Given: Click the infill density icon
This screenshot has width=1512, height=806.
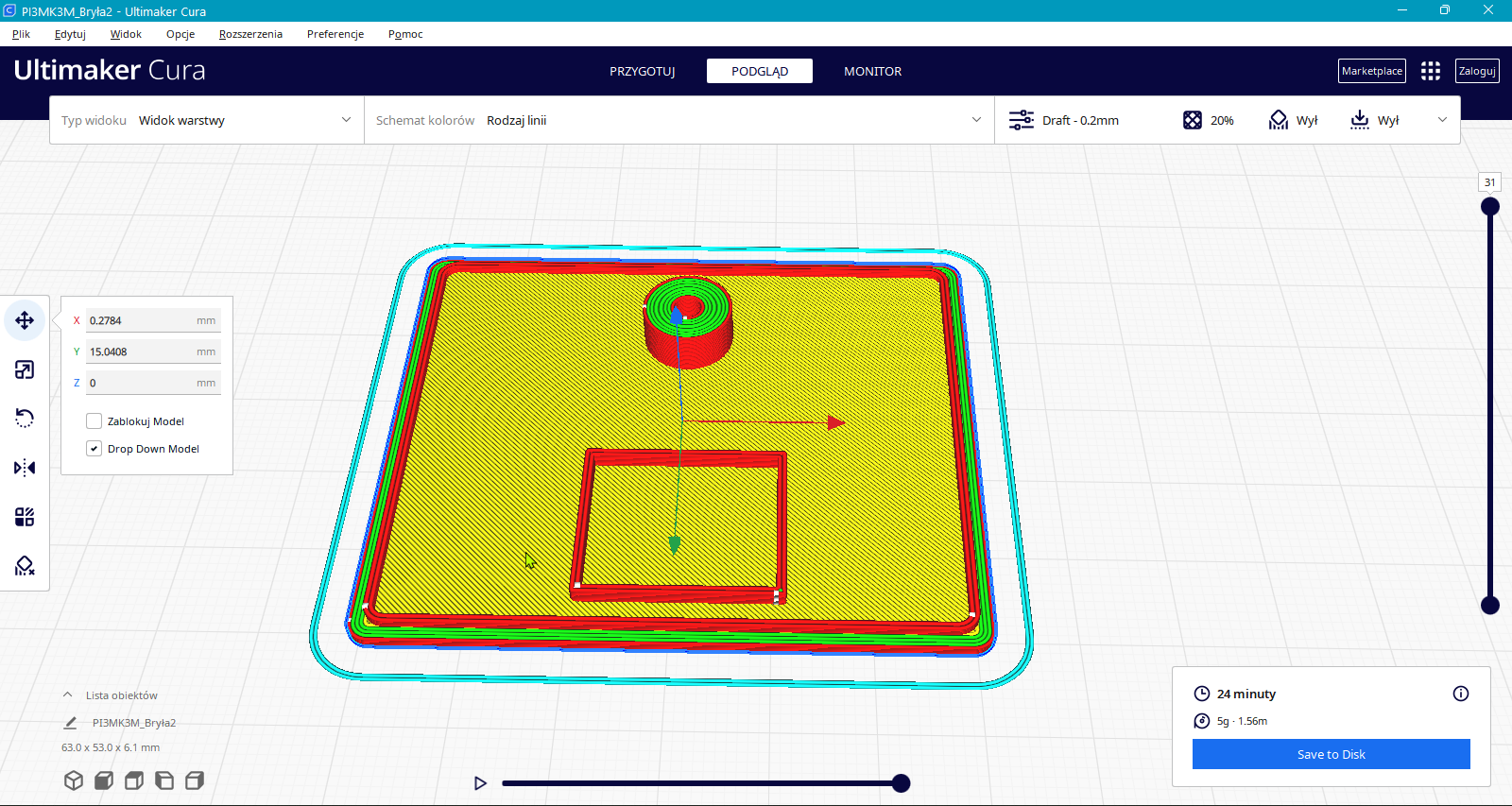Looking at the screenshot, I should click(x=1193, y=120).
